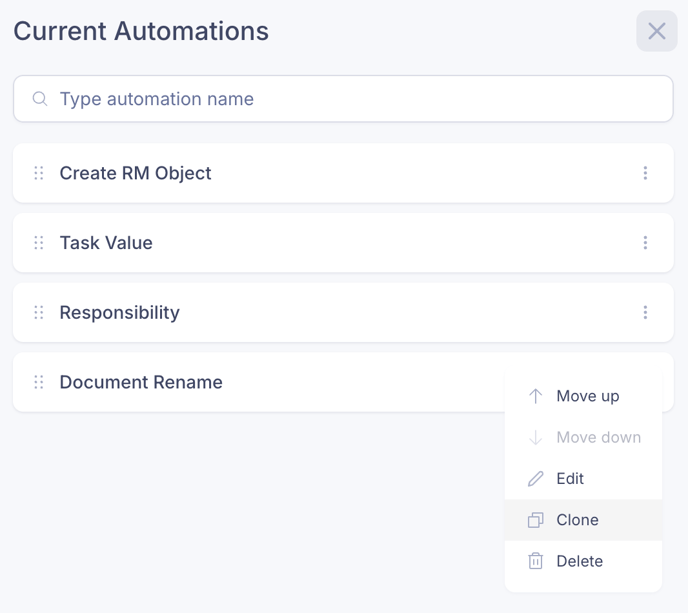688x613 pixels.
Task: Close the Current Automations panel
Action: tap(657, 31)
